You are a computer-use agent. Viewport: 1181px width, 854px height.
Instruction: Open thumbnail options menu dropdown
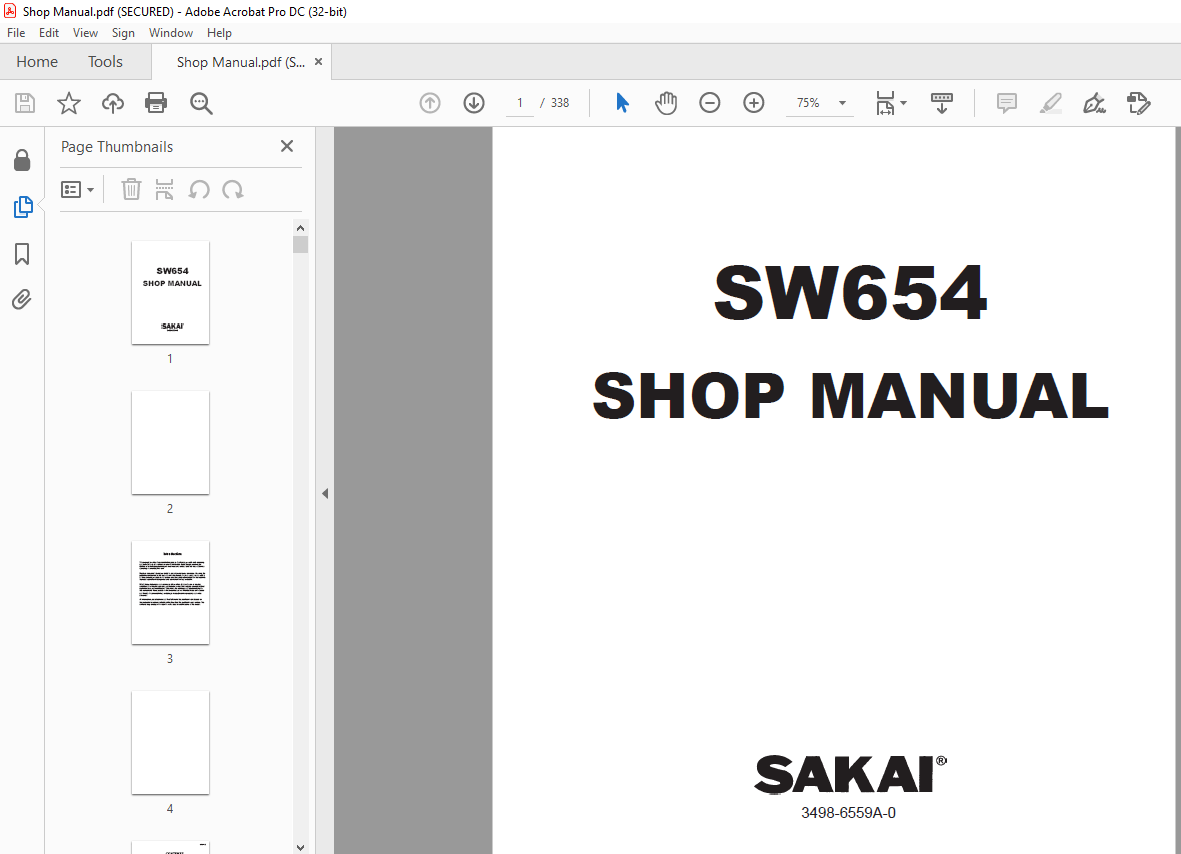point(78,190)
